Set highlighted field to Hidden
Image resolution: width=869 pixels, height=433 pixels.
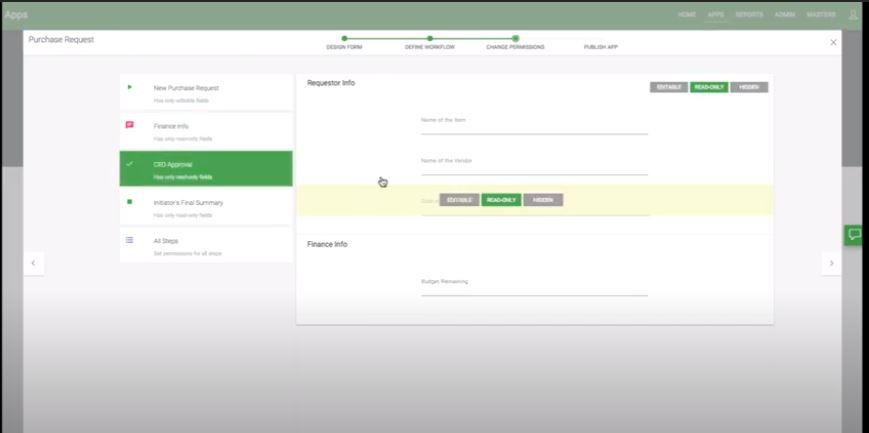tap(543, 200)
